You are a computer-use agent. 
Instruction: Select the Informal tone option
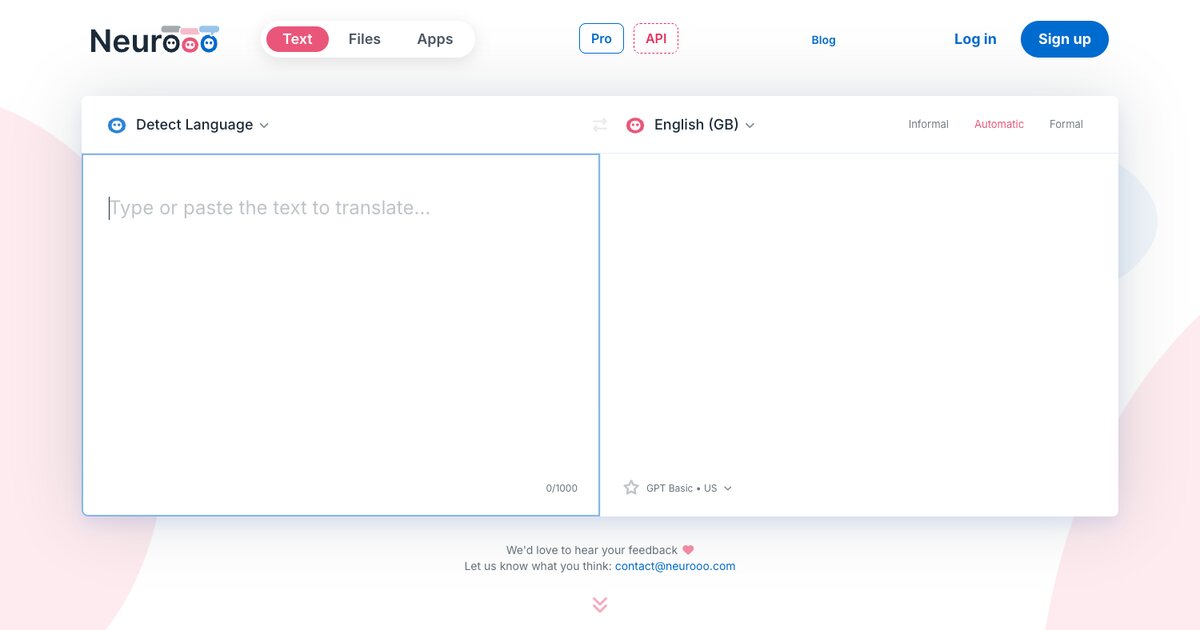928,125
